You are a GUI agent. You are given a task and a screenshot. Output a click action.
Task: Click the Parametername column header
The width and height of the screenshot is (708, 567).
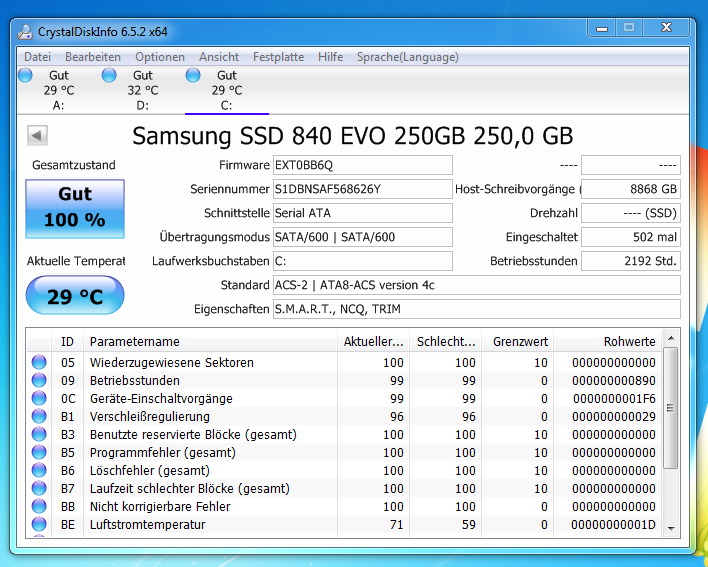point(210,342)
